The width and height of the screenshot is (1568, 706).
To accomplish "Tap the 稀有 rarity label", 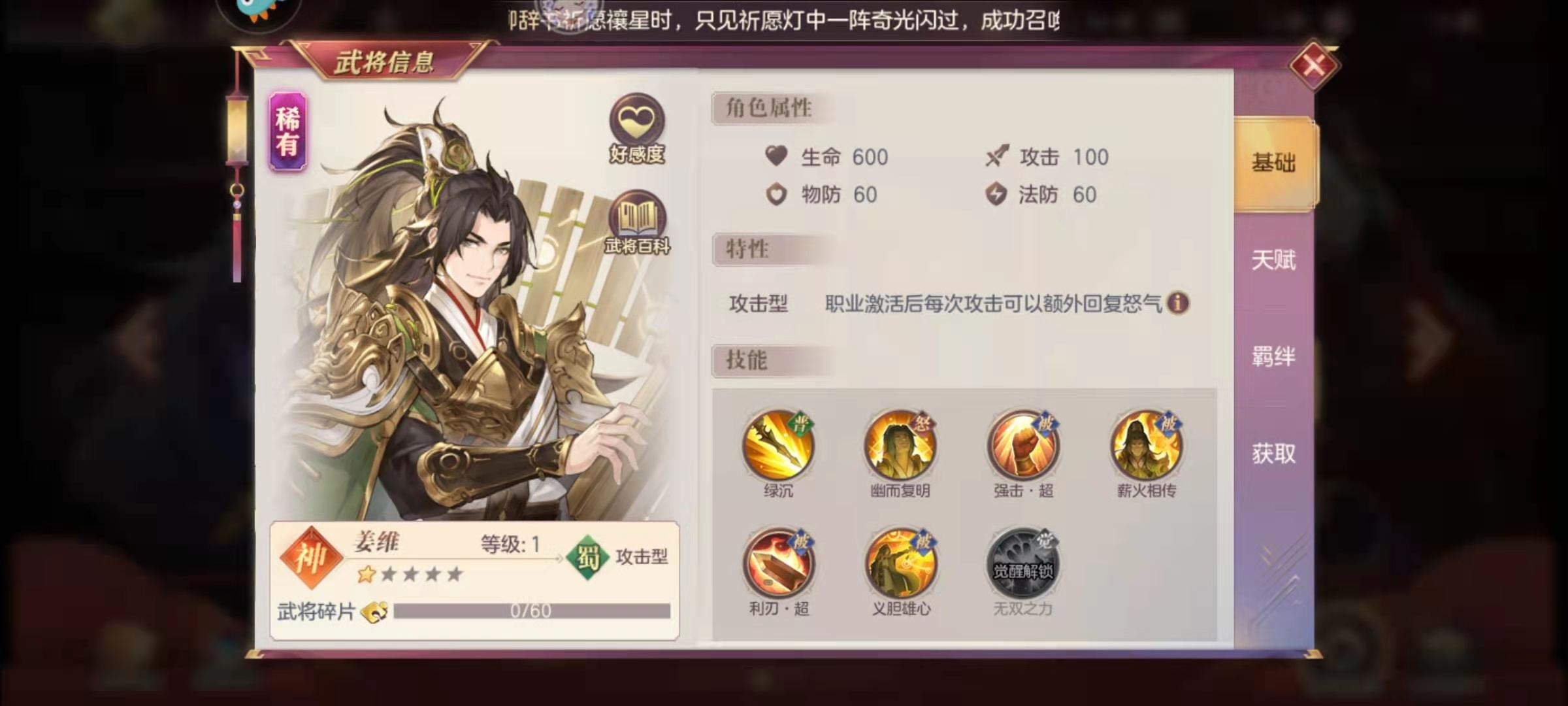I will 288,132.
